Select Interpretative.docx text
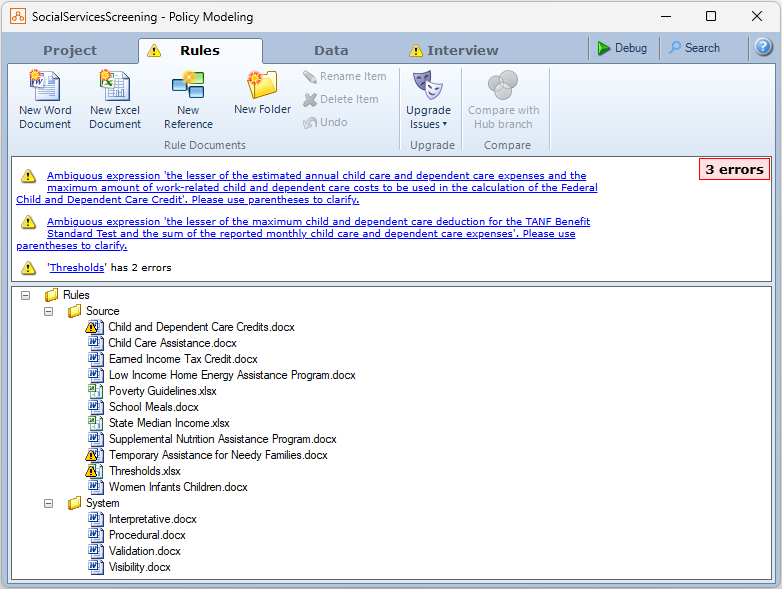 click(x=153, y=519)
